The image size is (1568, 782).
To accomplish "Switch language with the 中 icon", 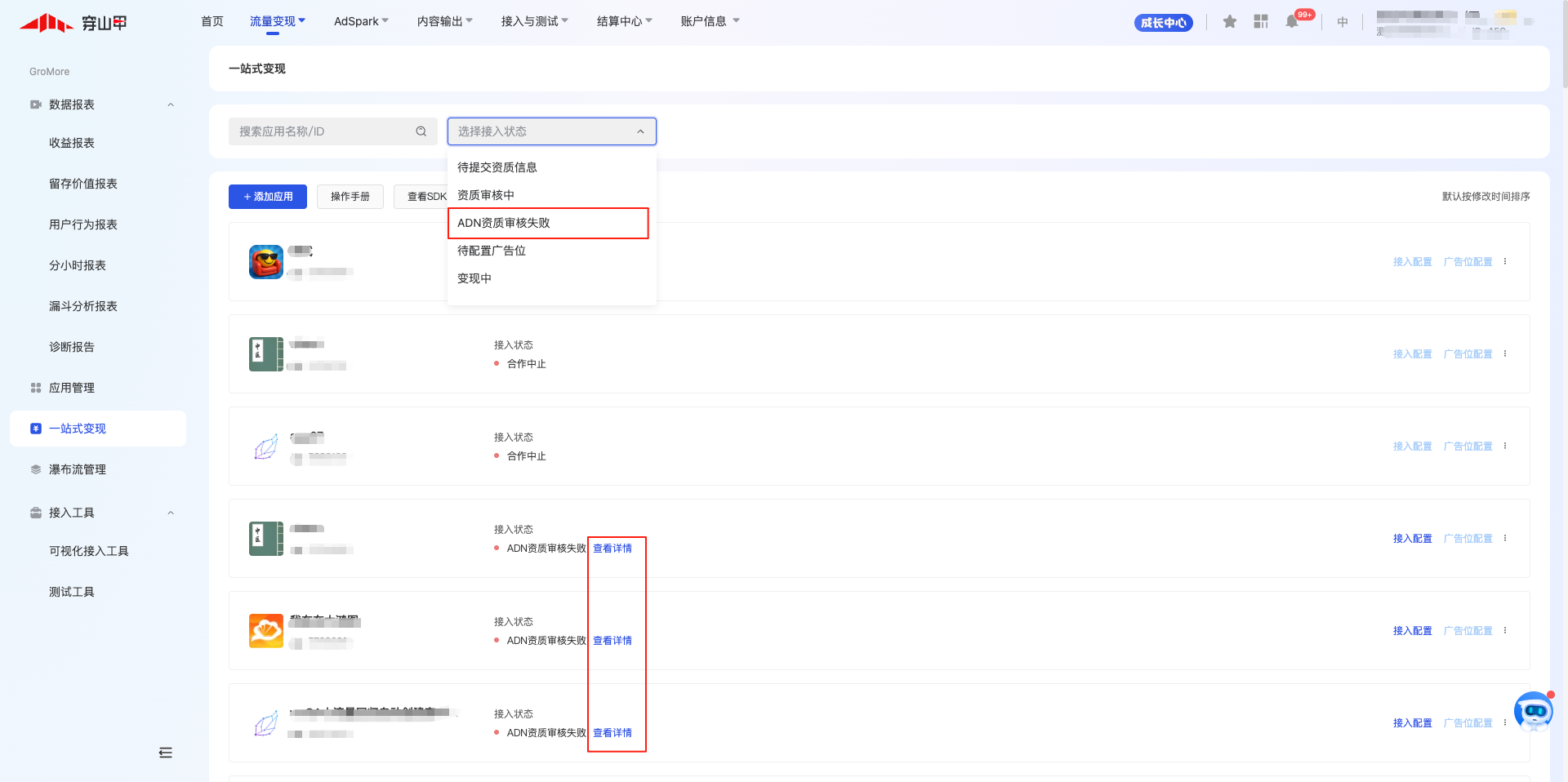I will 1343,22.
